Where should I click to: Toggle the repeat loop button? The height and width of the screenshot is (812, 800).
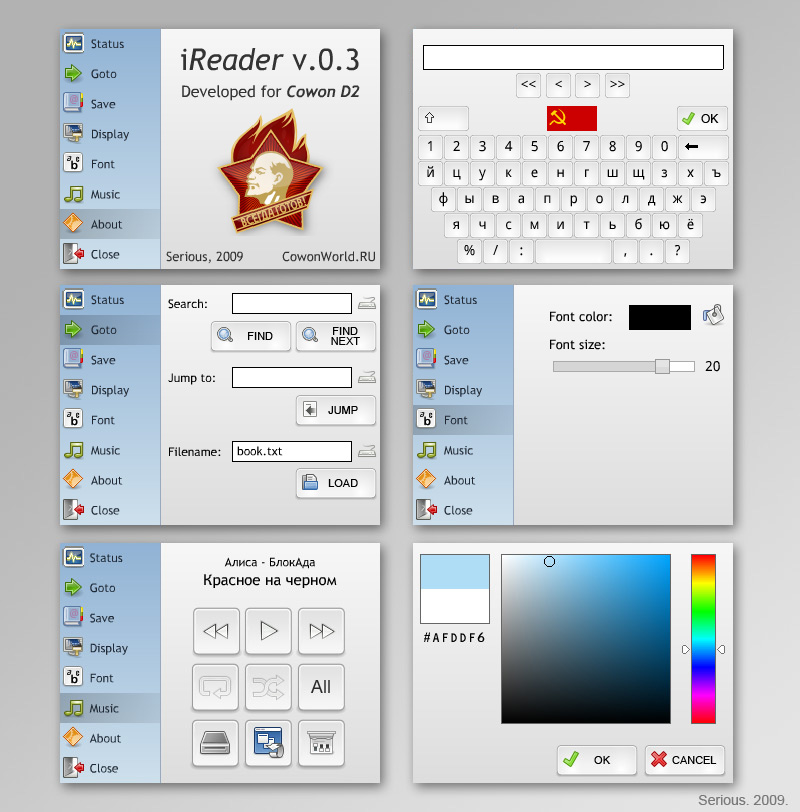click(x=215, y=687)
